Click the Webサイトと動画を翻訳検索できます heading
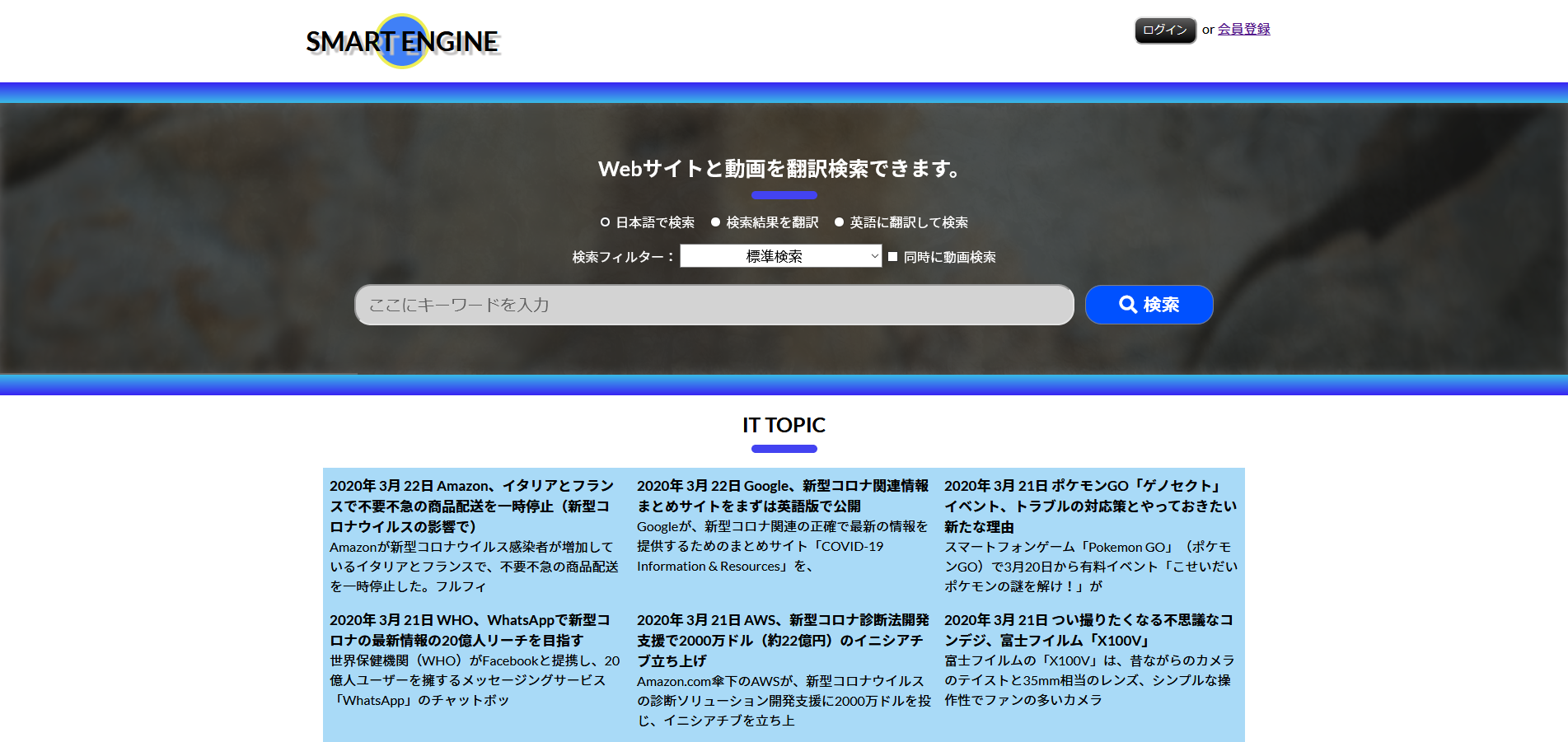 [x=784, y=169]
